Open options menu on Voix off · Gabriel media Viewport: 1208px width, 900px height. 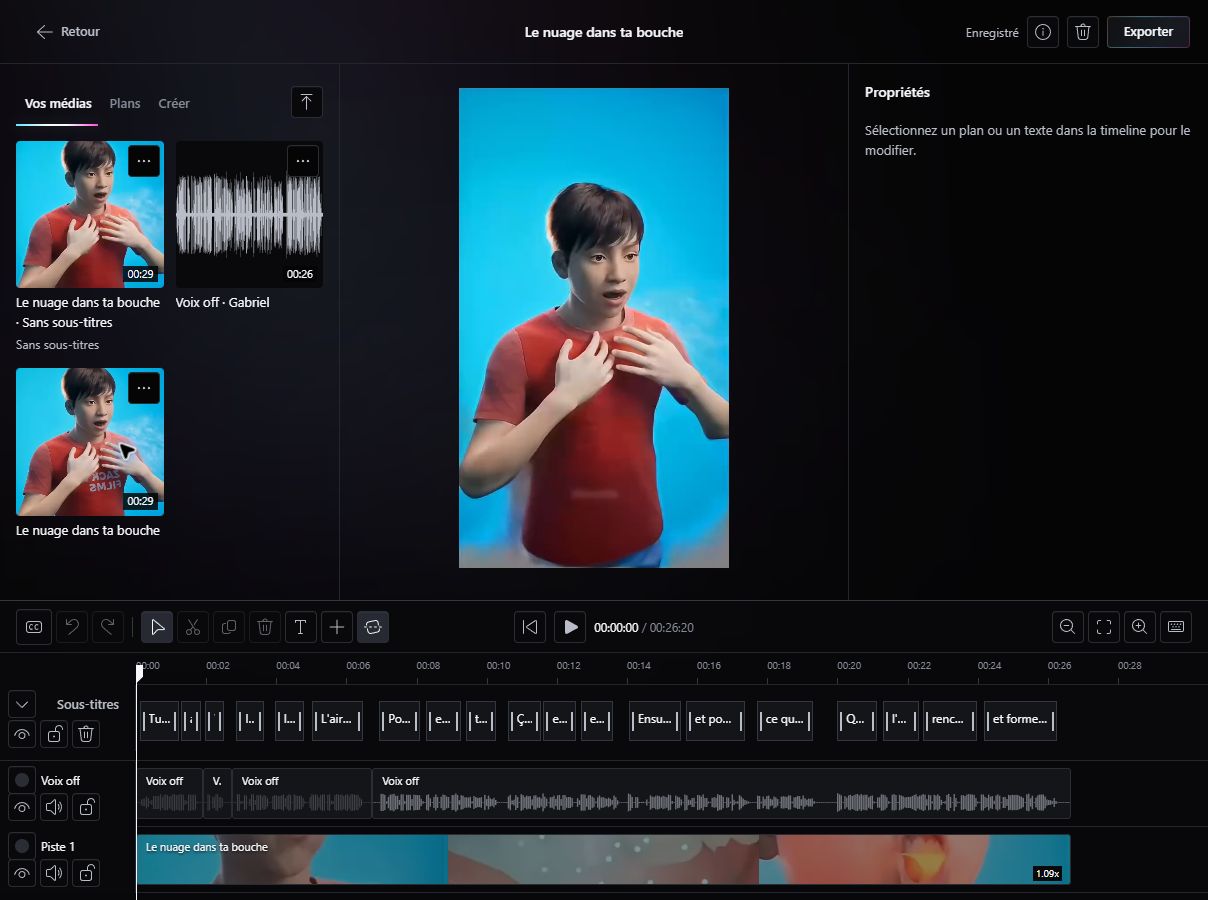click(x=303, y=161)
